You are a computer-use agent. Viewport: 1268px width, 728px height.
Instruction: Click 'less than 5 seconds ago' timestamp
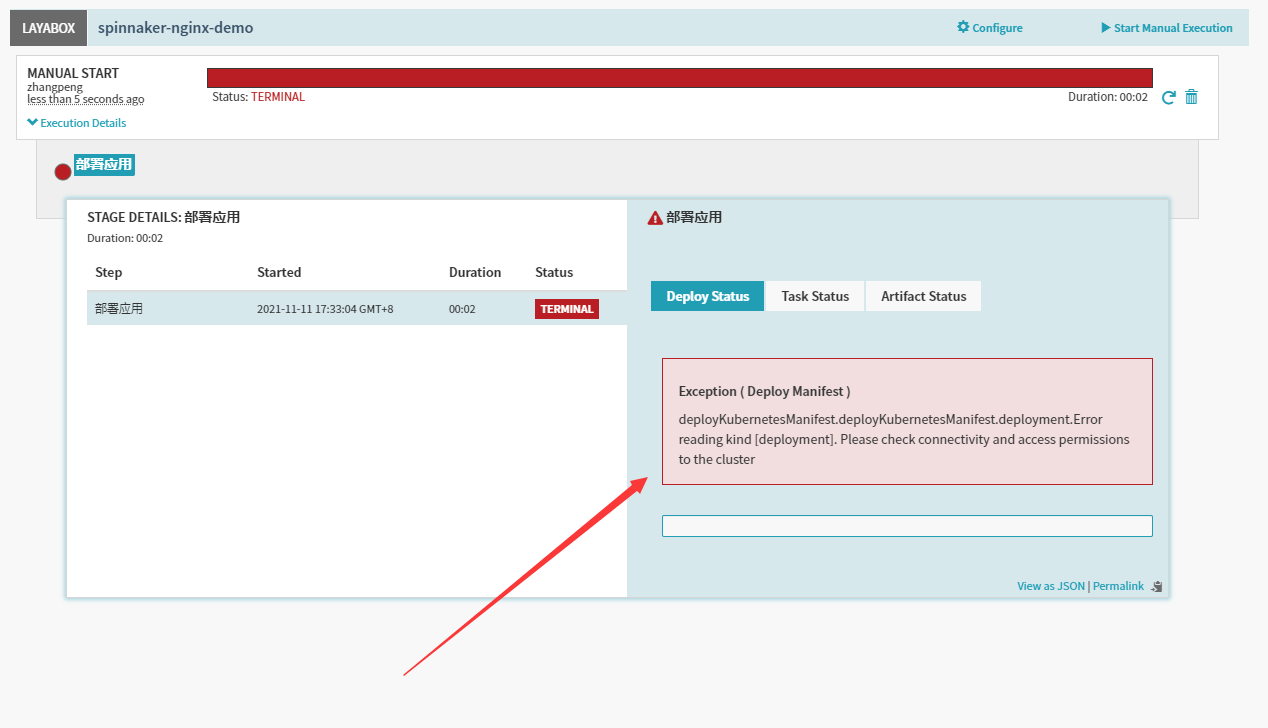pos(85,99)
